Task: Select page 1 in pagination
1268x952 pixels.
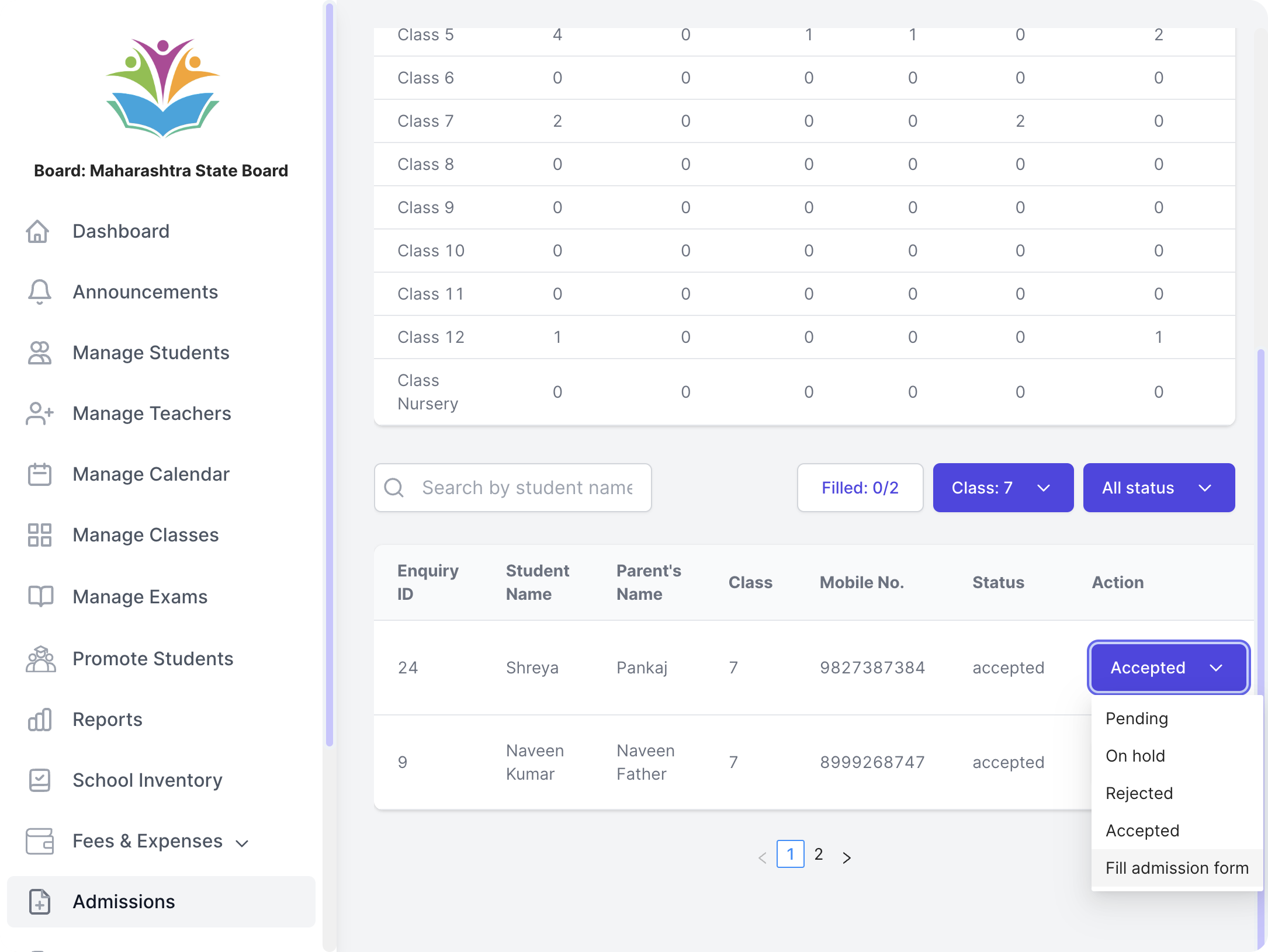Action: (x=790, y=854)
